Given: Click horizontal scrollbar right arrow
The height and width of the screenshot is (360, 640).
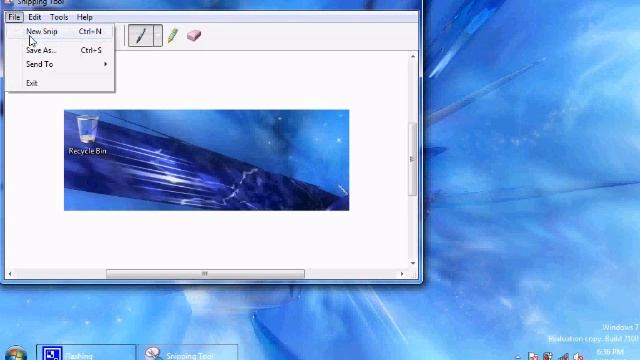Looking at the screenshot, I should pos(402,274).
